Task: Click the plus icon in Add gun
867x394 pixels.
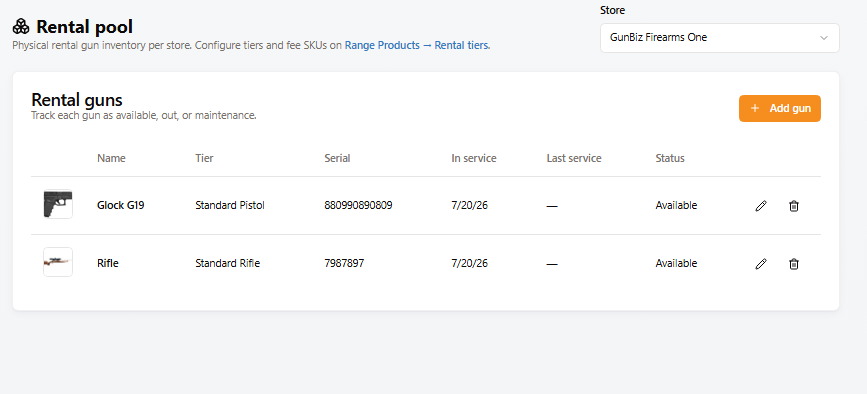Action: tap(755, 108)
